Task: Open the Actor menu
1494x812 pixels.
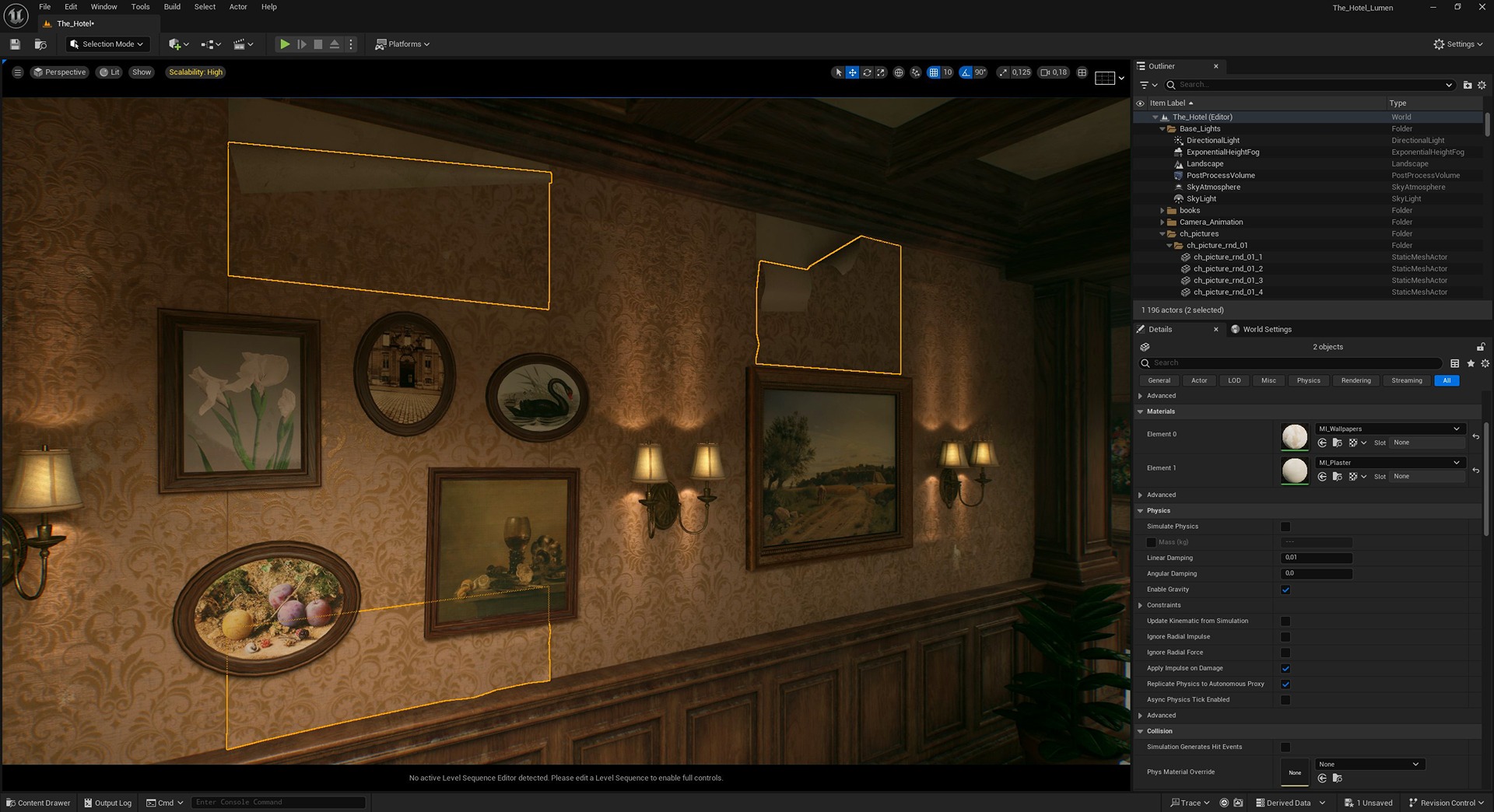Action: point(238,7)
